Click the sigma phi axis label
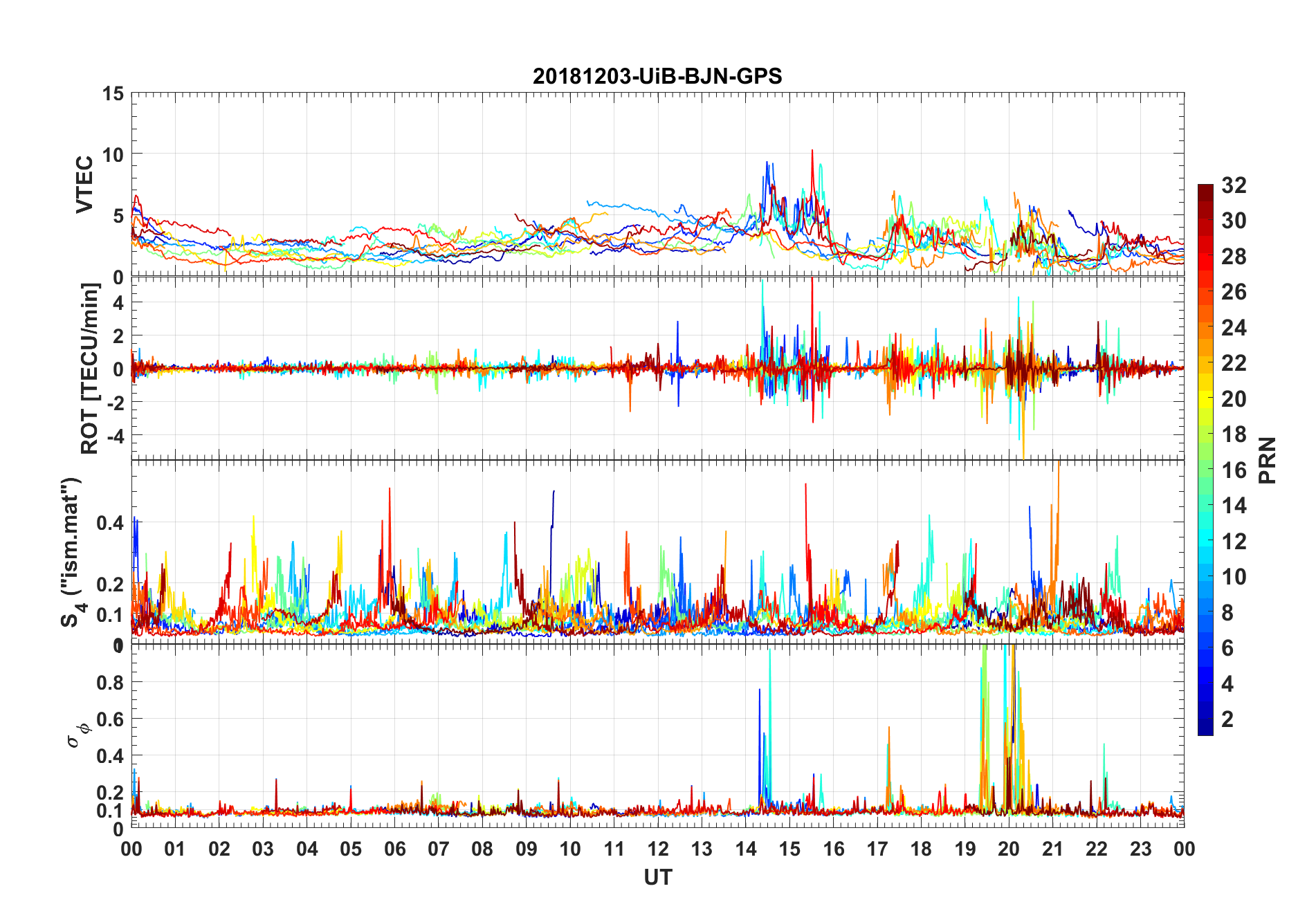The image size is (1316, 920). coord(78,735)
